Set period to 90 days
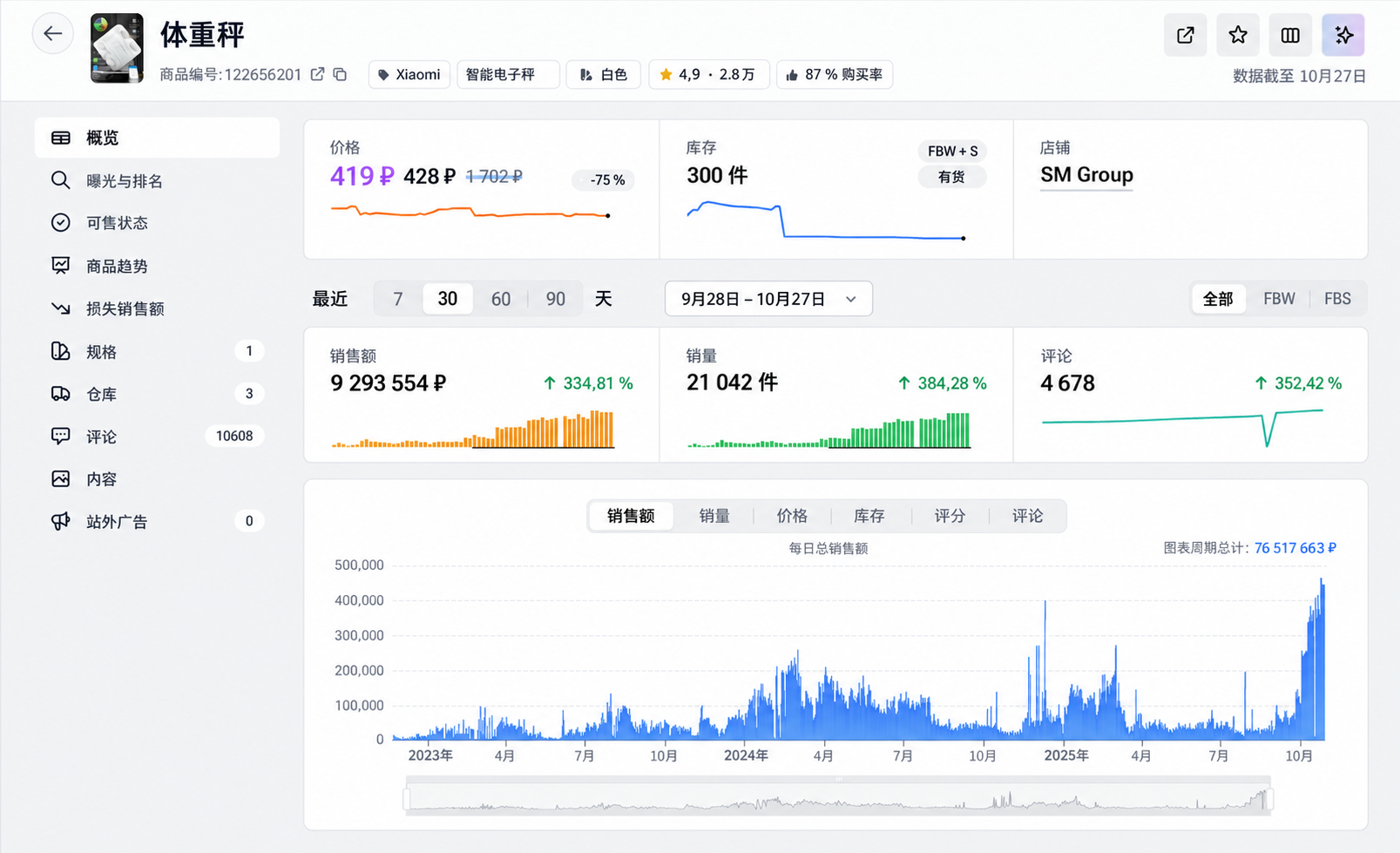The height and width of the screenshot is (853, 1400). 556,299
